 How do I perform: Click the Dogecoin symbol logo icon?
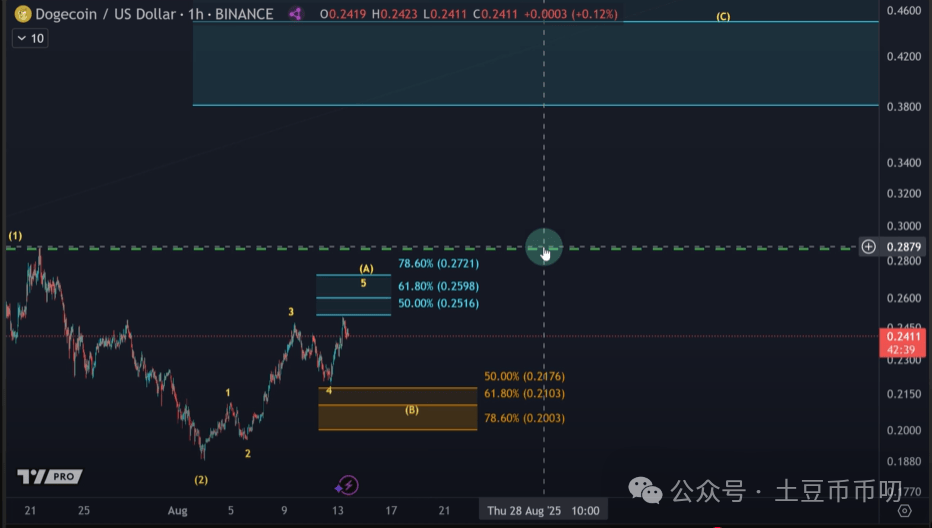click(x=23, y=14)
